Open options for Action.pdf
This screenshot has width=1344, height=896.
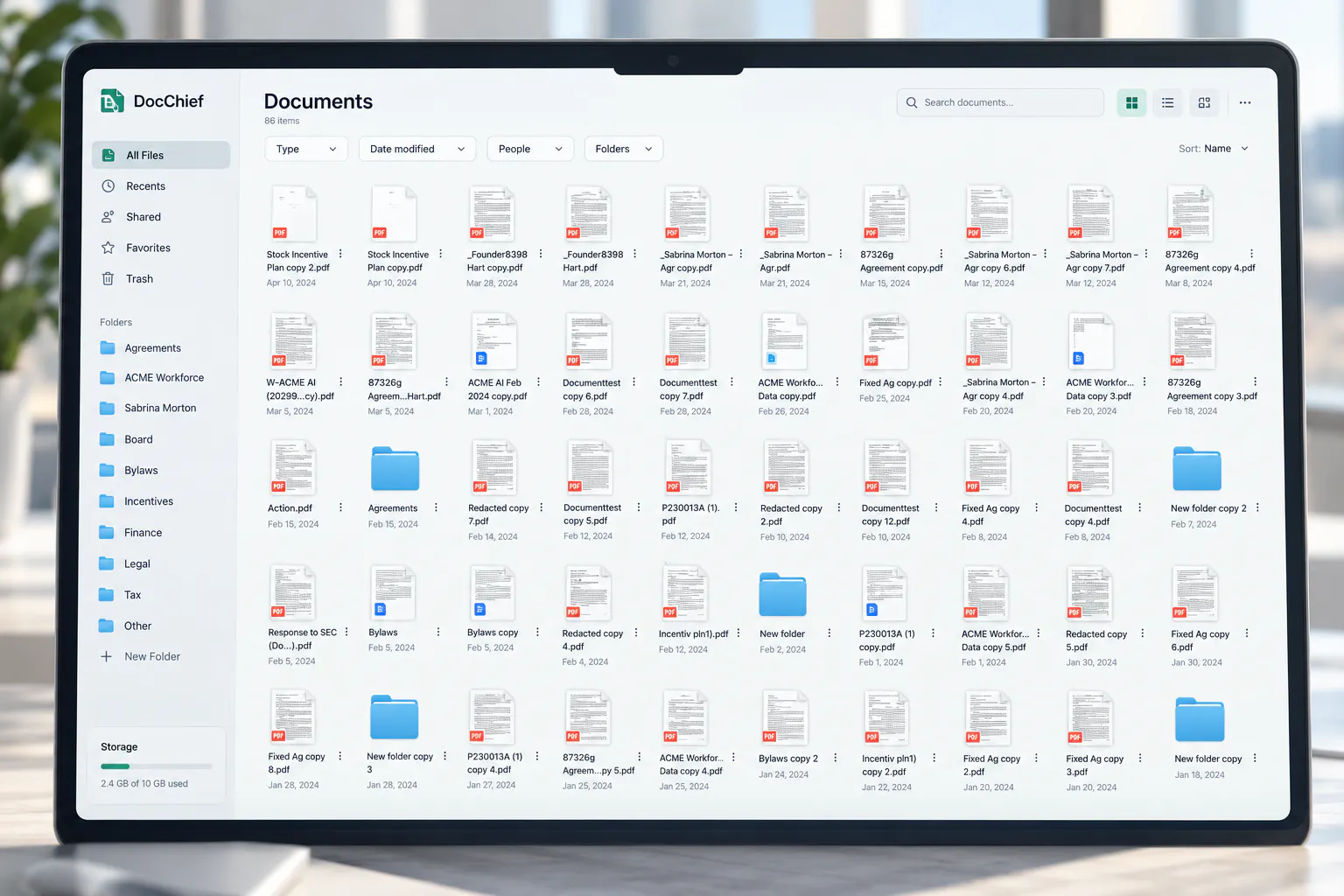(x=340, y=507)
